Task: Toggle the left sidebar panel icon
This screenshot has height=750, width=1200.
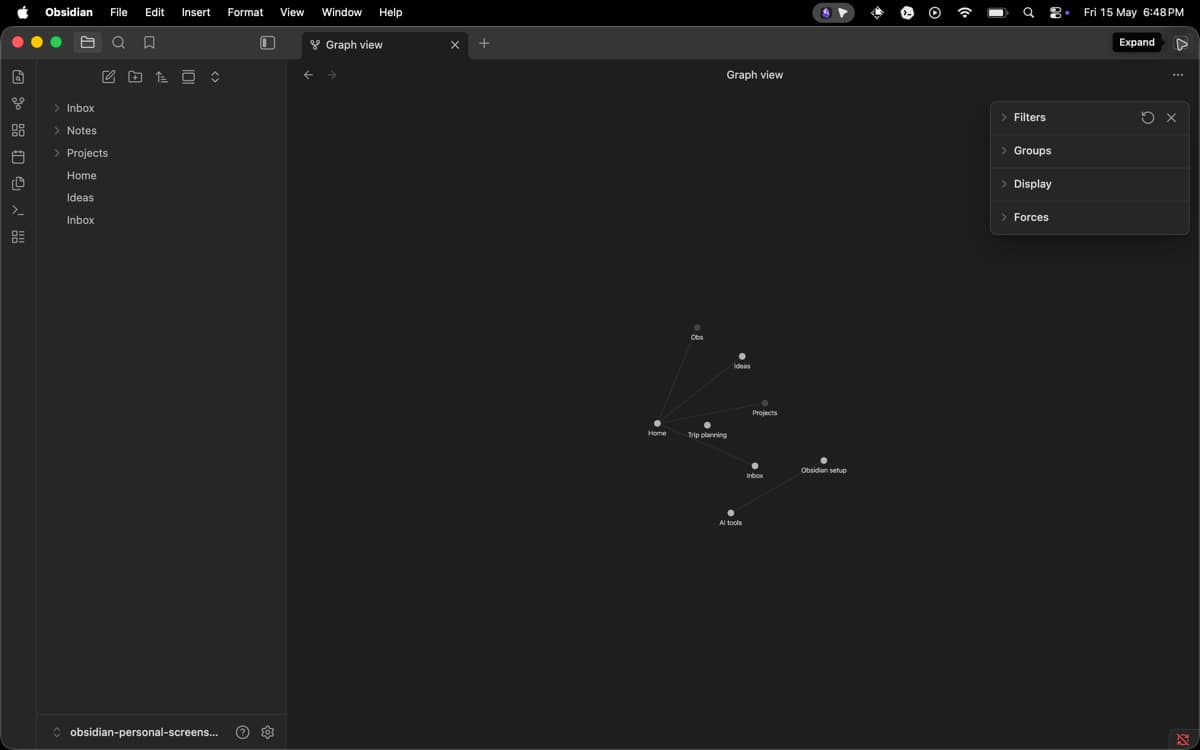Action: [x=267, y=42]
